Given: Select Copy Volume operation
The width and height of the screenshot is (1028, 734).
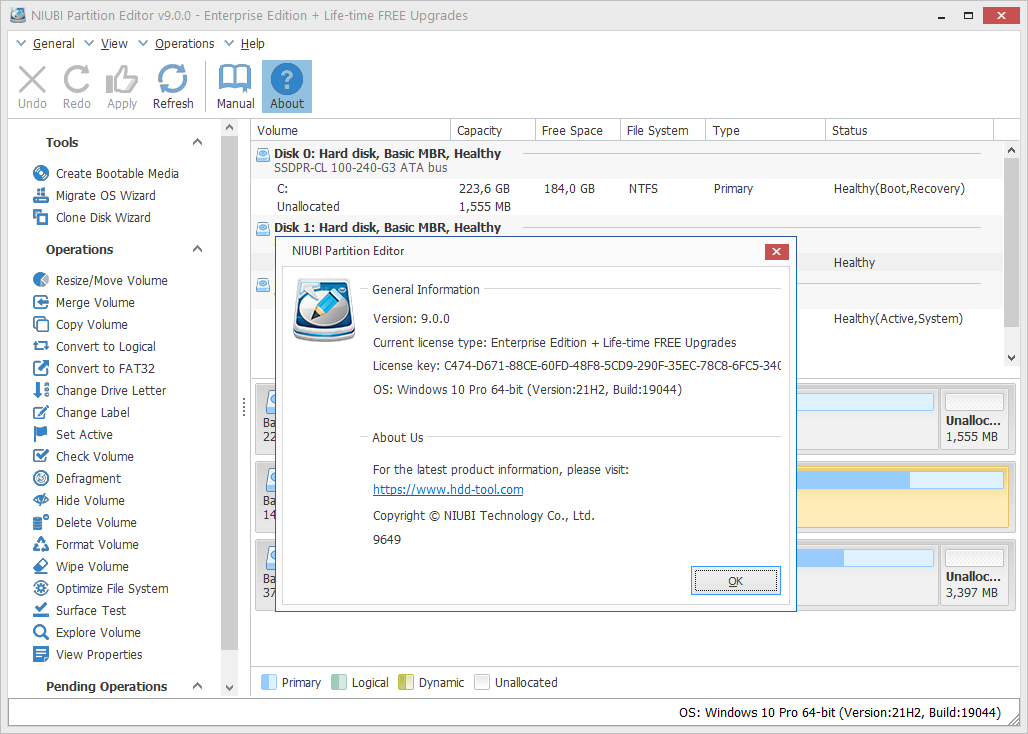Looking at the screenshot, I should [x=81, y=324].
